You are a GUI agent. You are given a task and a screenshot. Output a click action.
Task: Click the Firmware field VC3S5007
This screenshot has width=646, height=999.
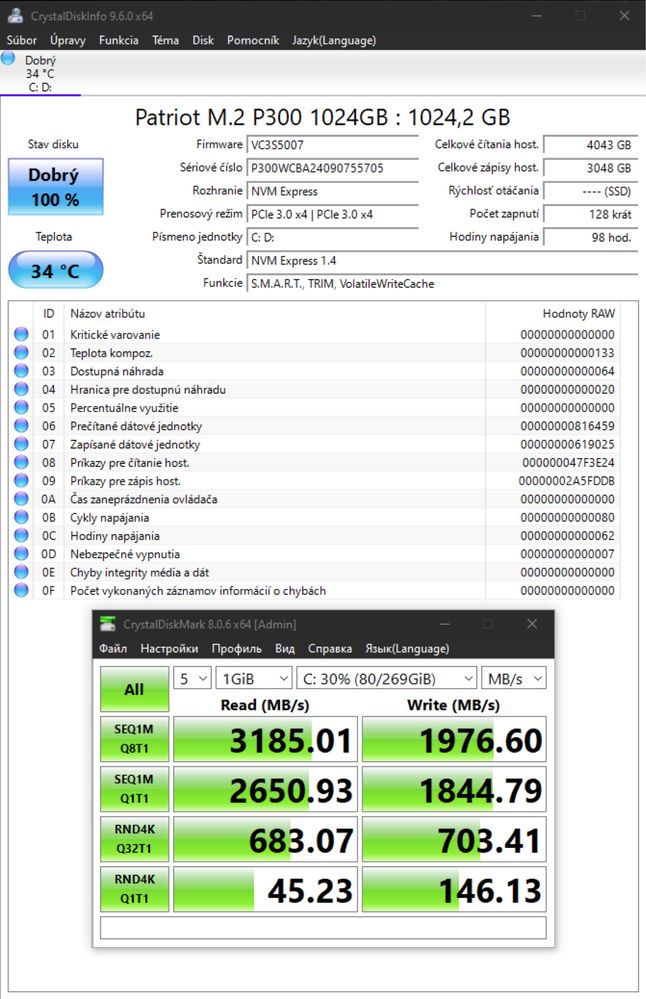pos(333,145)
